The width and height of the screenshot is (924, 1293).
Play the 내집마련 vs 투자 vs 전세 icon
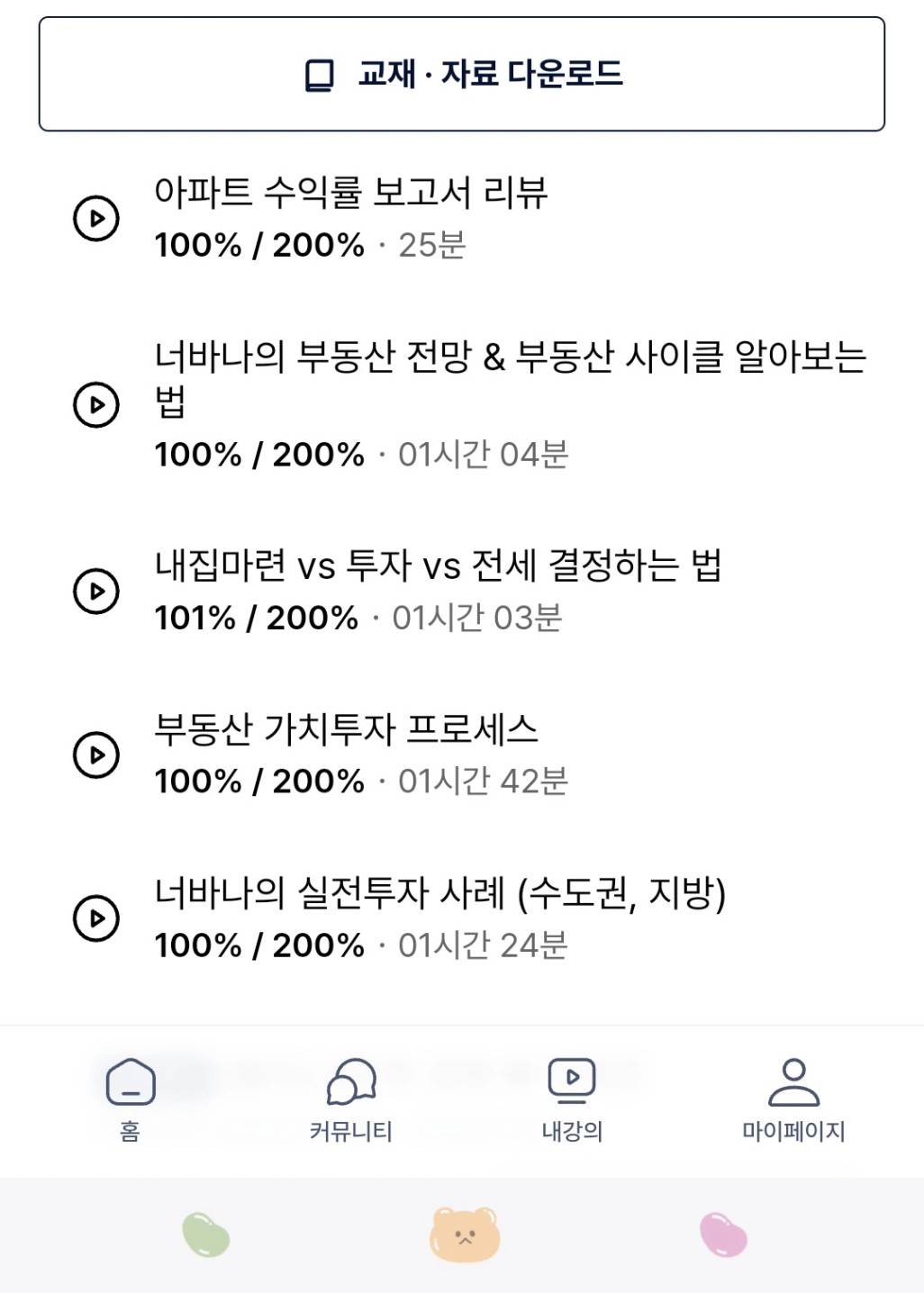point(96,592)
